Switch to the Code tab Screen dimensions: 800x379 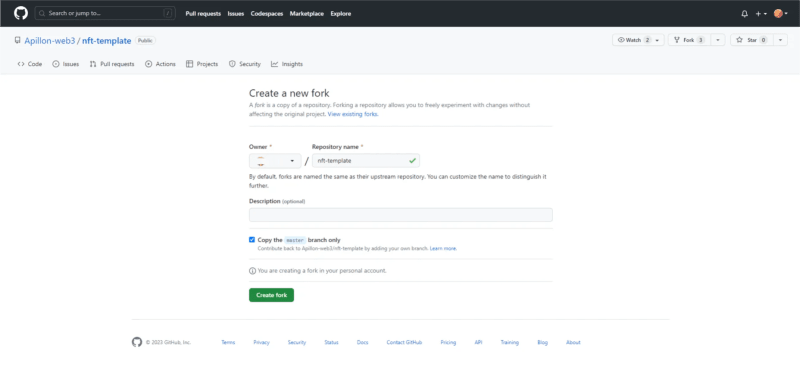click(30, 64)
